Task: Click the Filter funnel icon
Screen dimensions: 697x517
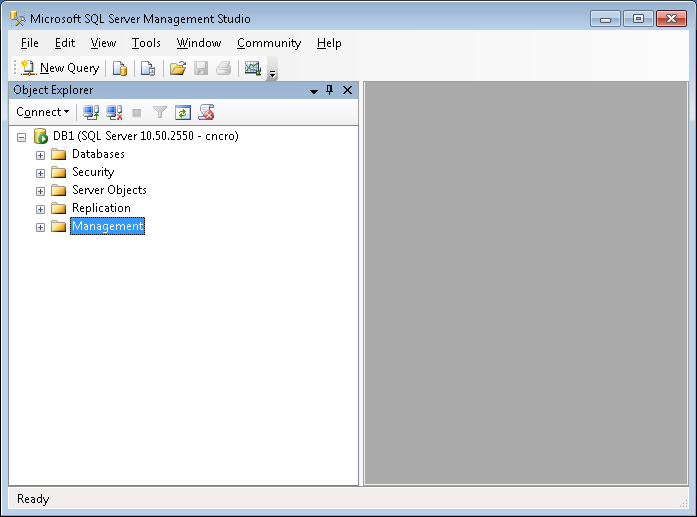Action: (160, 112)
